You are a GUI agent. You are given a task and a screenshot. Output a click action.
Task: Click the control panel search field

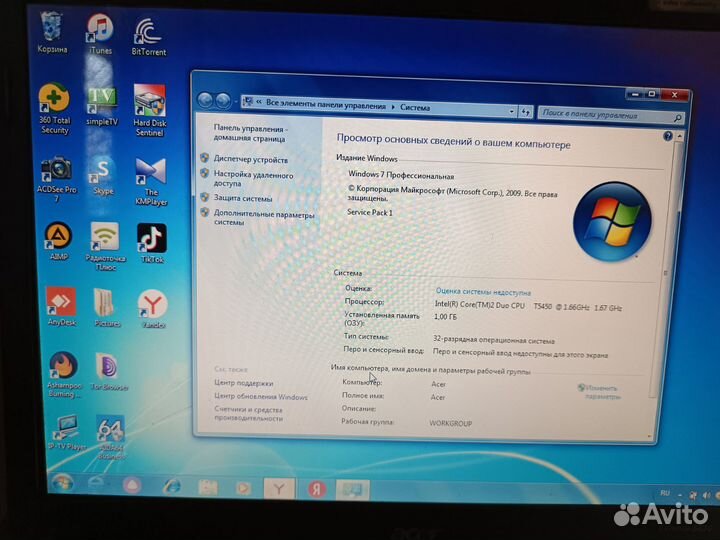click(606, 115)
